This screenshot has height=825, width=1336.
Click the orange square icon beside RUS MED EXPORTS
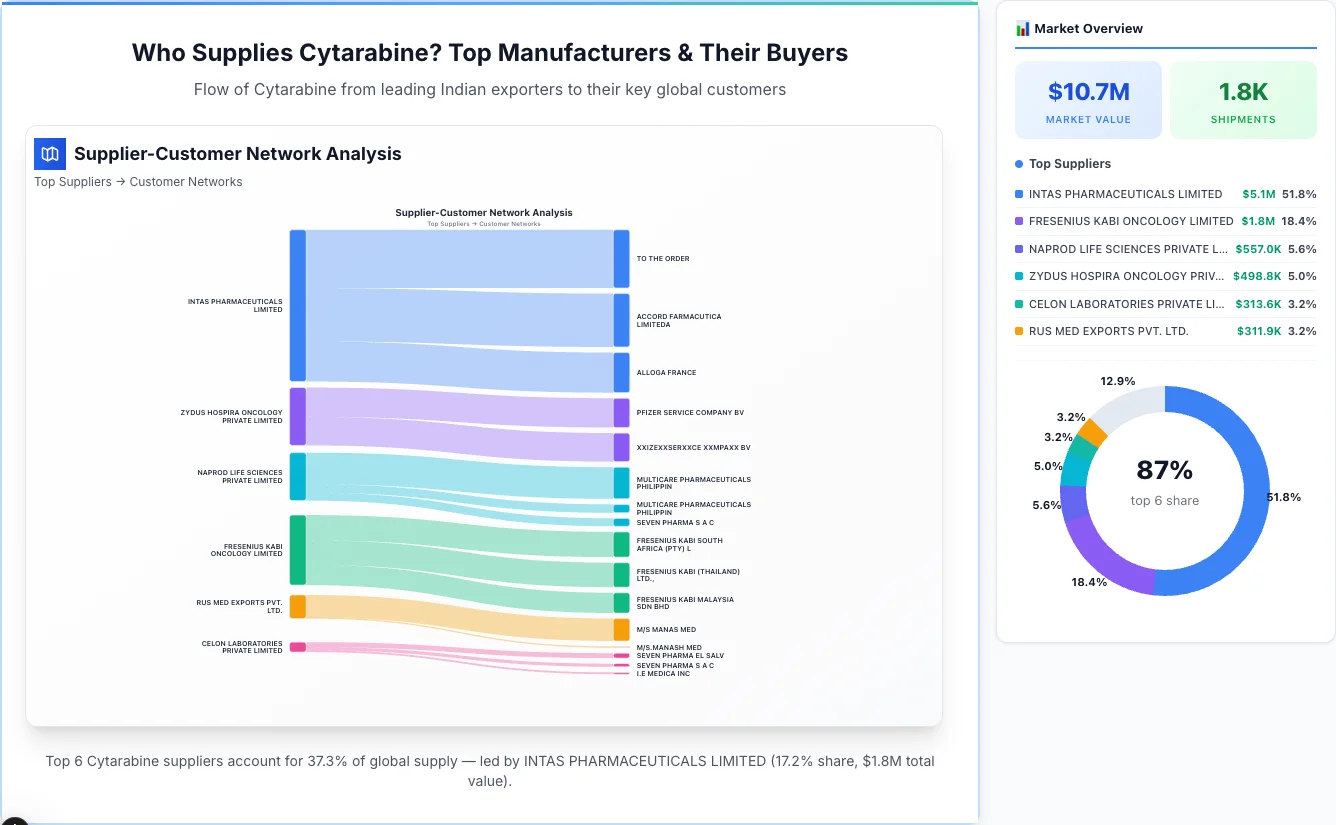(x=1019, y=331)
